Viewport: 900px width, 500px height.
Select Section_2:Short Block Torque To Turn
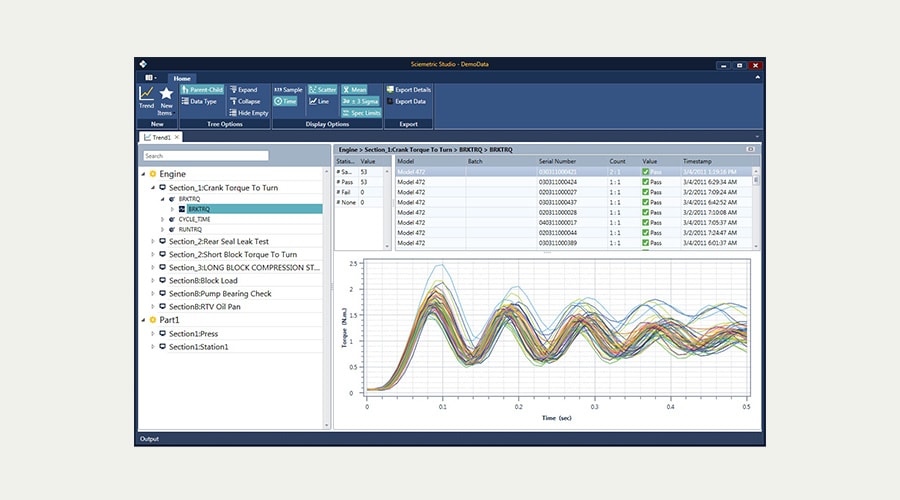(232, 254)
